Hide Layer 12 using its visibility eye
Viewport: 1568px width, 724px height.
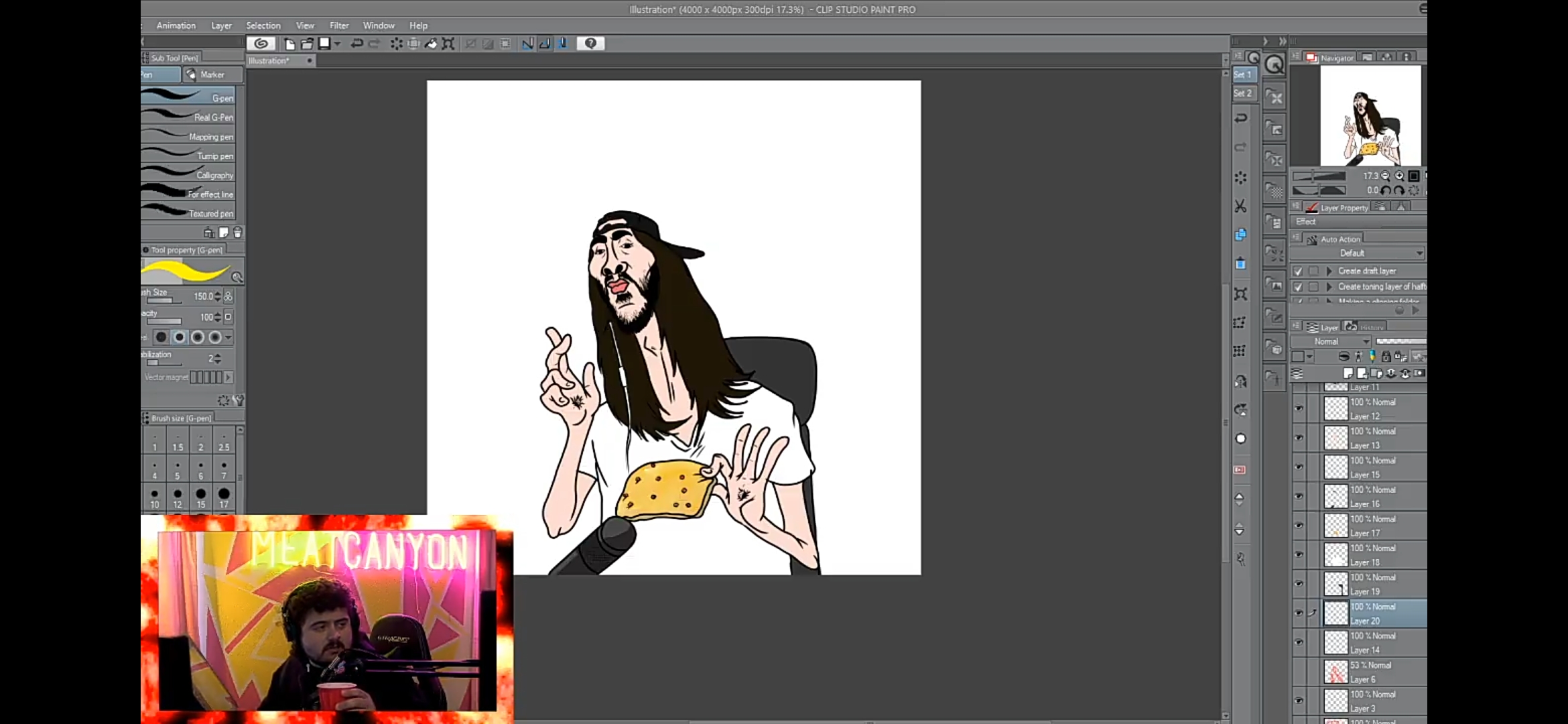pos(1299,409)
